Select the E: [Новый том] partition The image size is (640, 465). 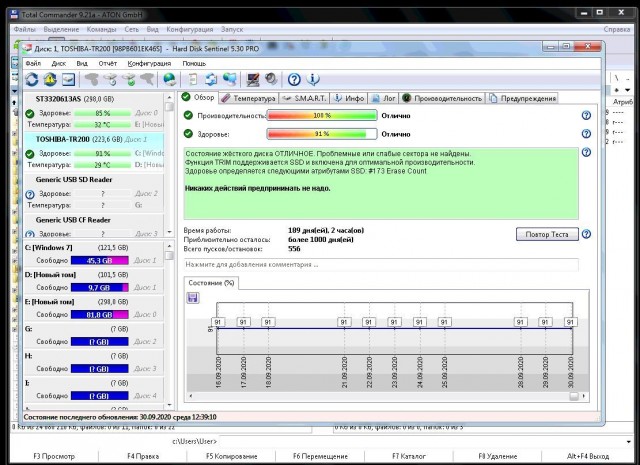pos(94,308)
